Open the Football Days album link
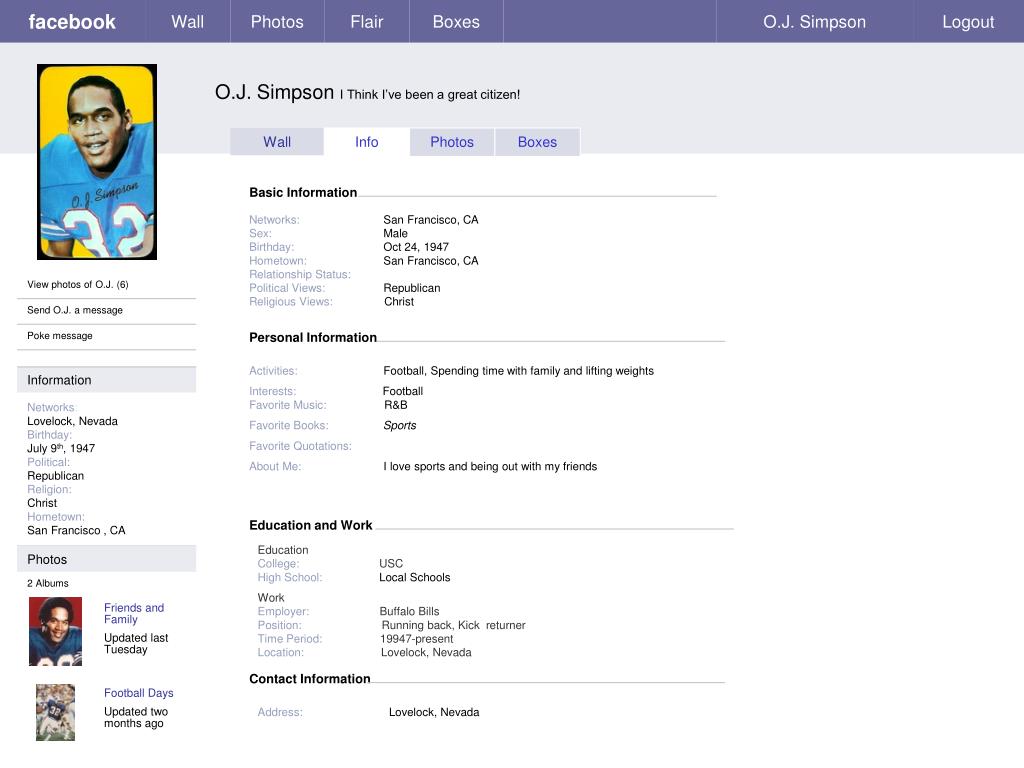The height and width of the screenshot is (768, 1024). (138, 692)
